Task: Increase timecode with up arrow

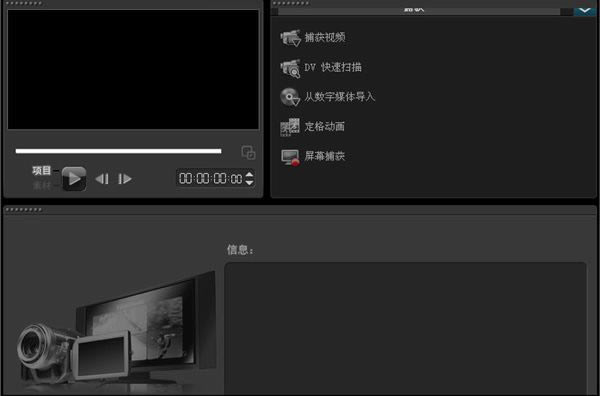Action: pyautogui.click(x=249, y=174)
